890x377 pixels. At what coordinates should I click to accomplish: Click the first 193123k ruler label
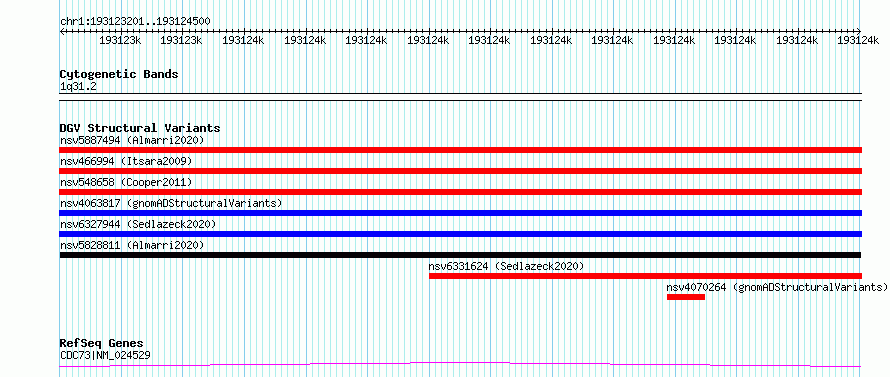pyautogui.click(x=119, y=41)
